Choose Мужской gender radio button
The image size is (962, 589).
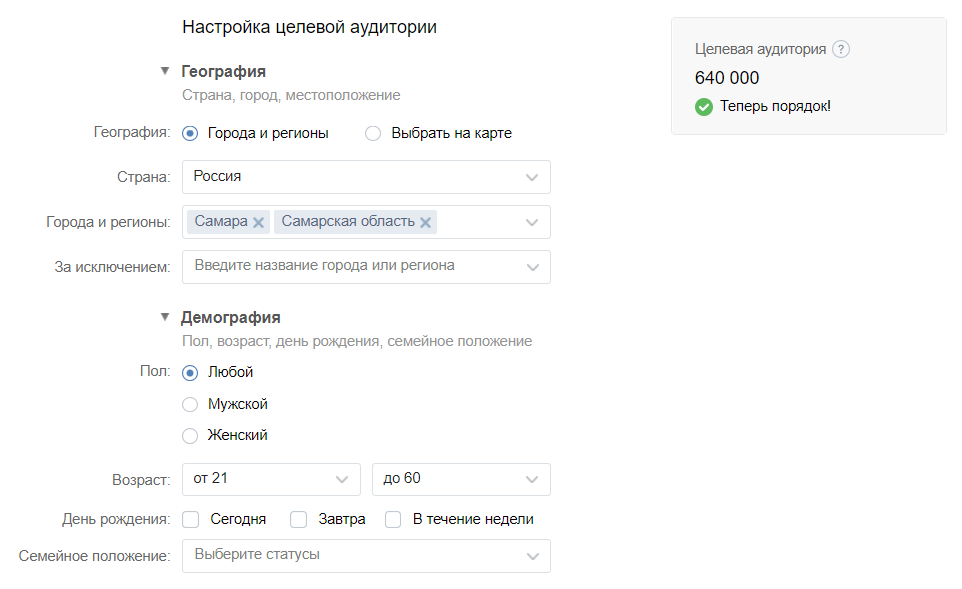pyautogui.click(x=191, y=405)
